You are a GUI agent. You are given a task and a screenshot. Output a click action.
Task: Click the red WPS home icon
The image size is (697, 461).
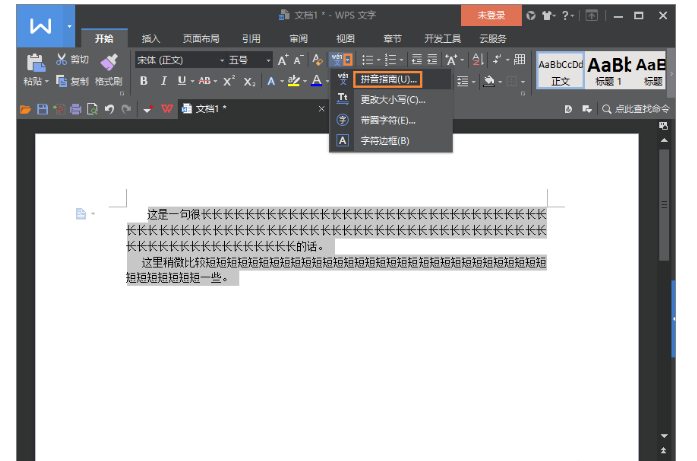[x=167, y=109]
